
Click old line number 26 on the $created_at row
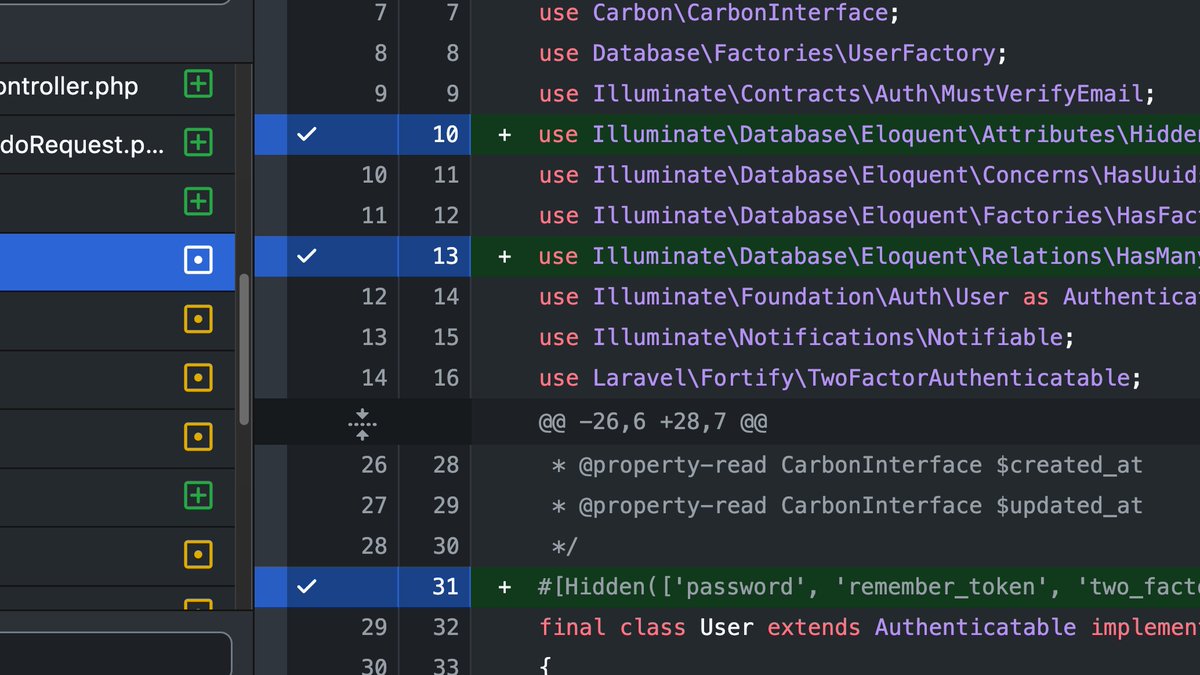coord(373,465)
